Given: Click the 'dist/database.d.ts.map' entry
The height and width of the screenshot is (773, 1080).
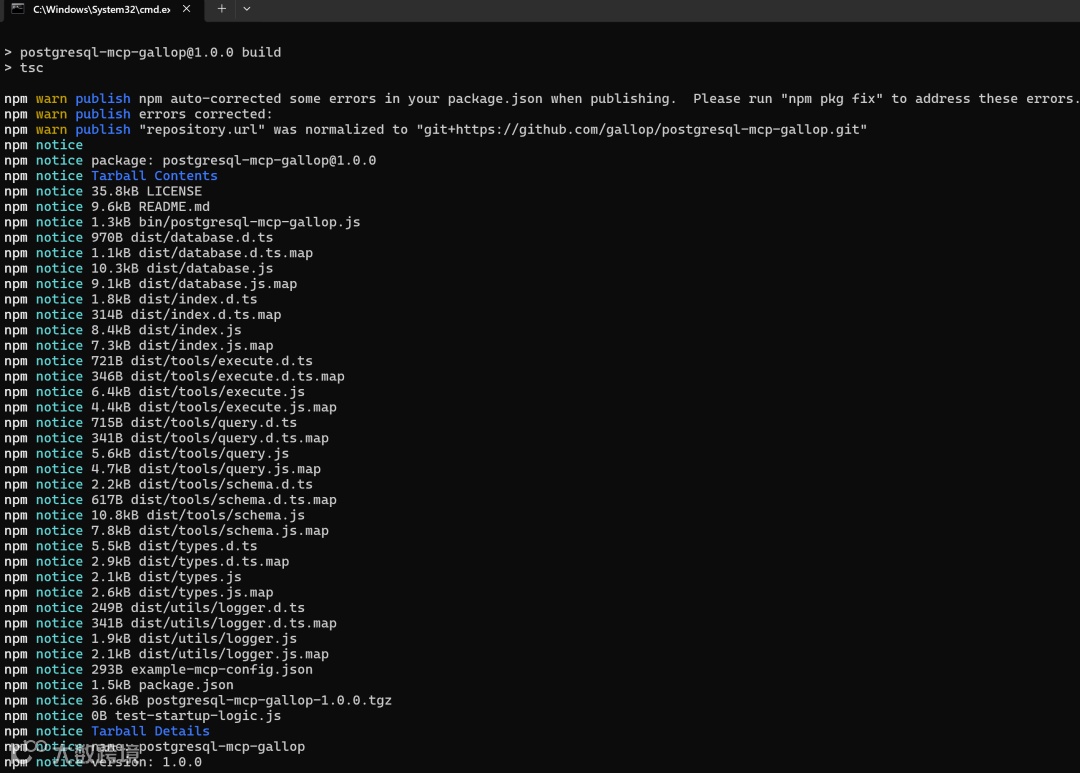Looking at the screenshot, I should pos(226,253).
